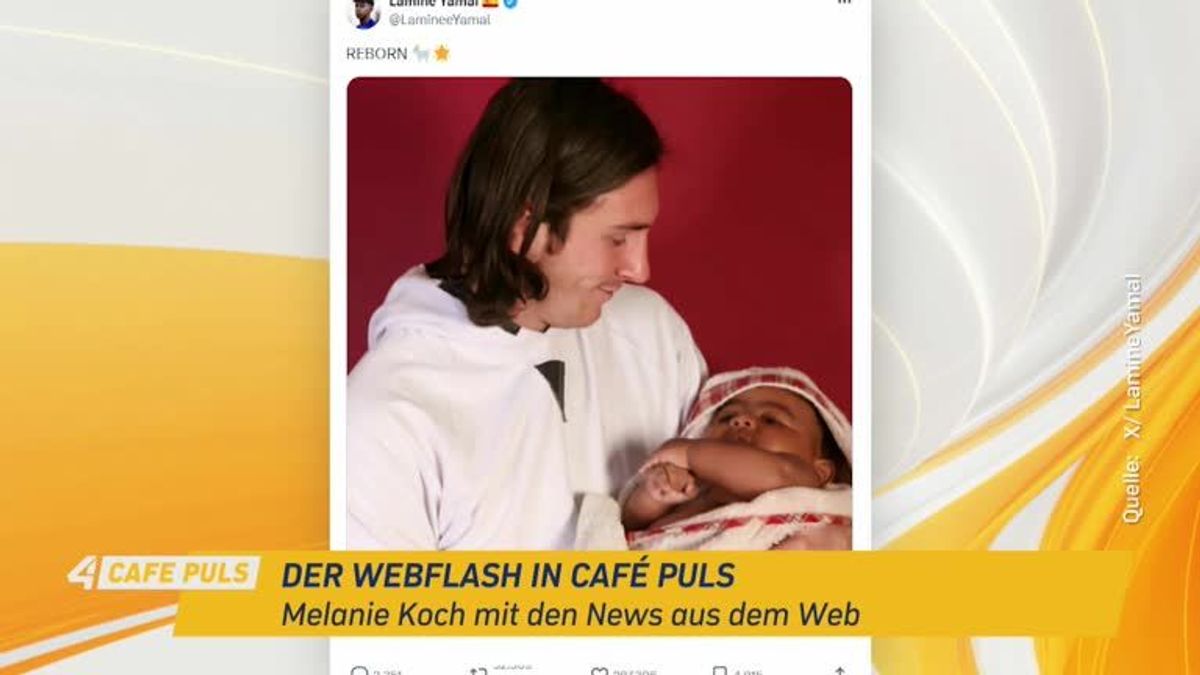Click the Spanish flag emoji beside the name

tap(490, 4)
